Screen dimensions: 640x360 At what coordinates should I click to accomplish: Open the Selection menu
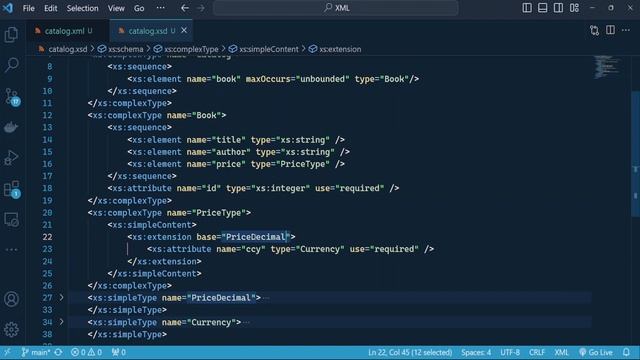pos(82,8)
